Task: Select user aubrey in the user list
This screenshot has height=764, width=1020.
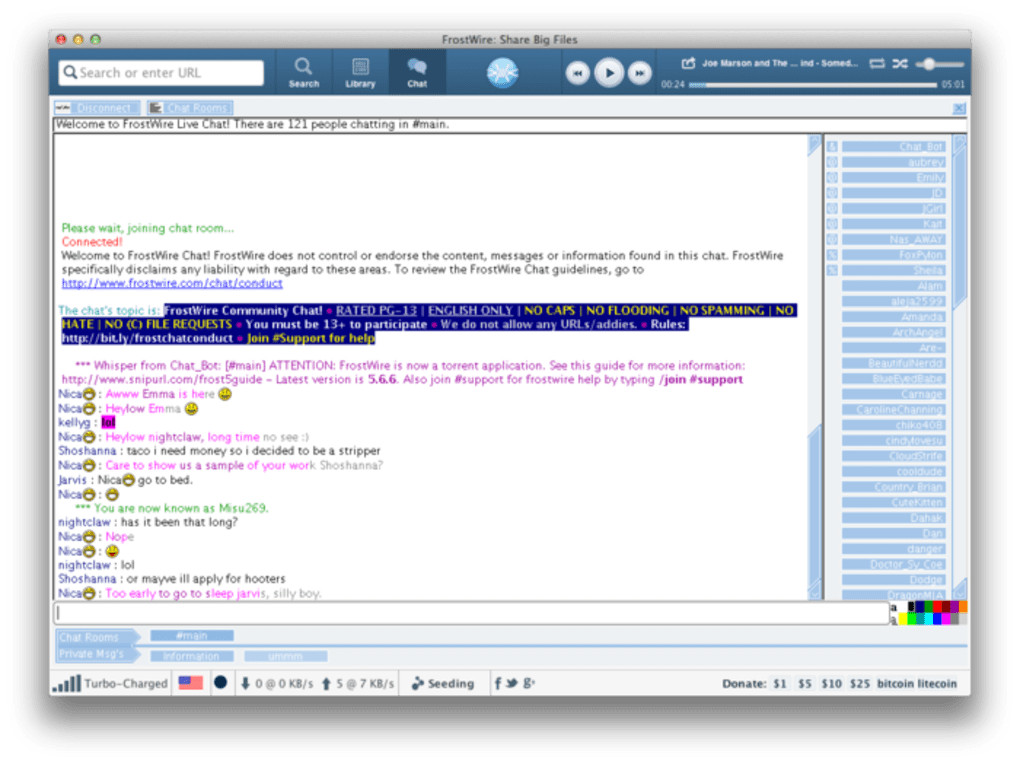Action: tap(893, 162)
